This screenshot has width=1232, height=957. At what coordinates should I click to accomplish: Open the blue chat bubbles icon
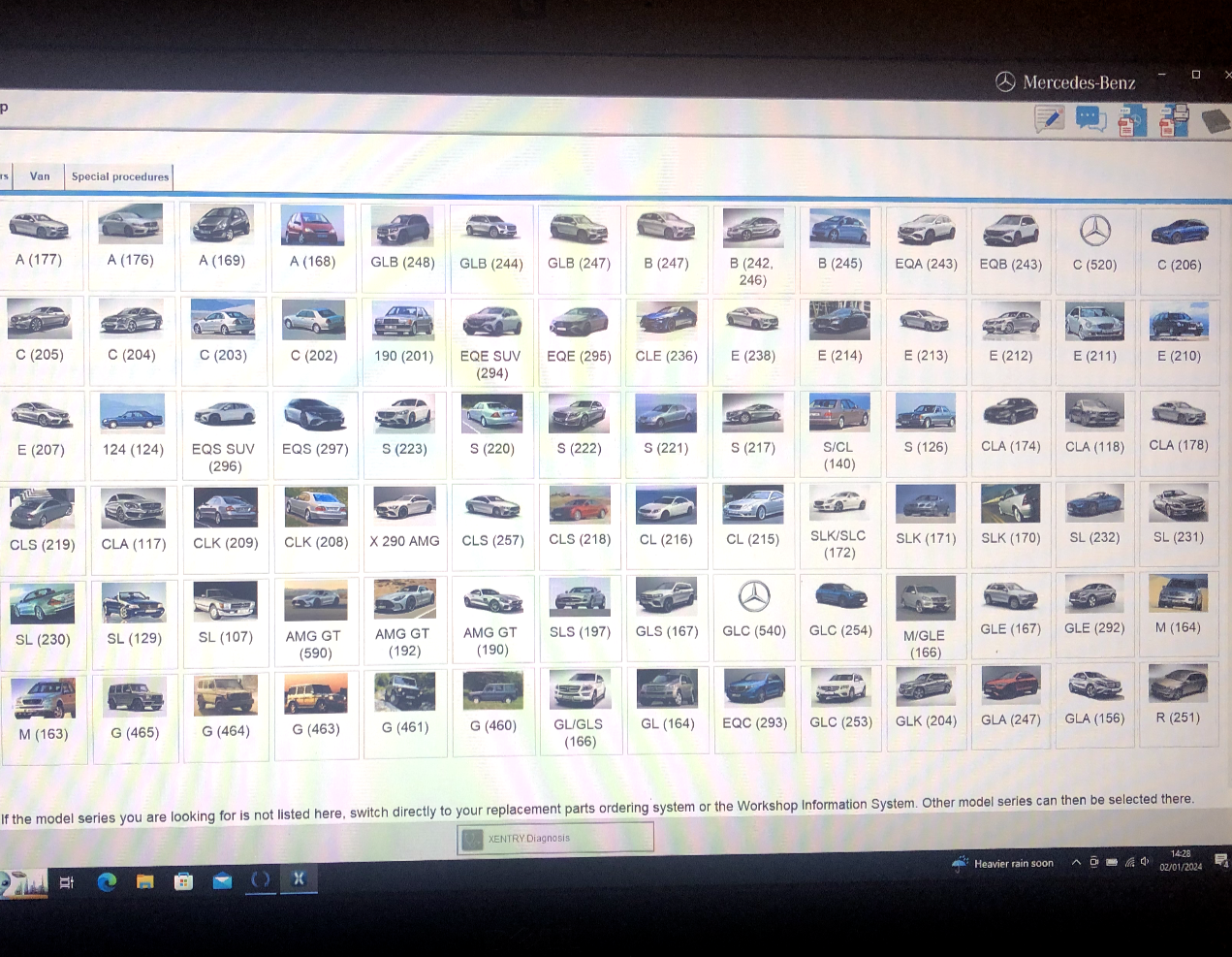[1090, 119]
